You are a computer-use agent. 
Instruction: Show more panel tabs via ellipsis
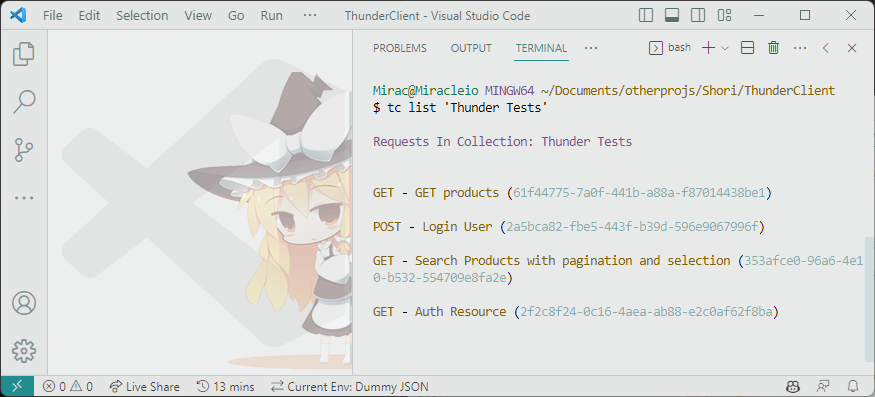591,48
